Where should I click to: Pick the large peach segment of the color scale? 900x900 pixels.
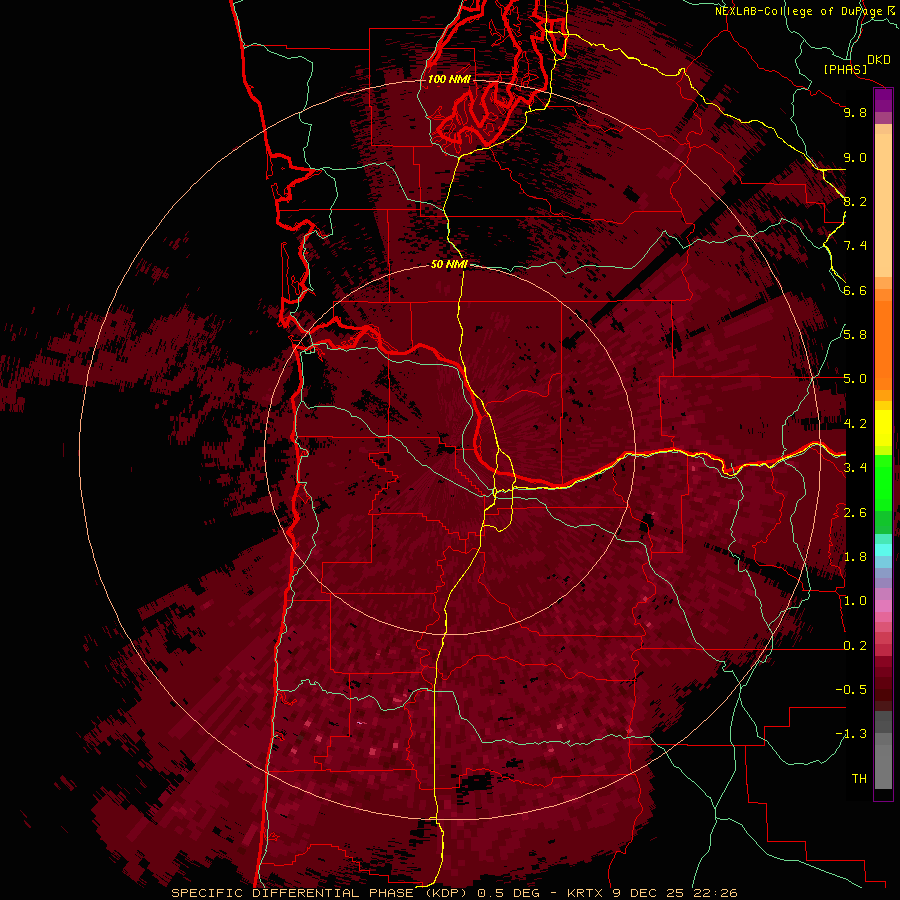pos(883,206)
